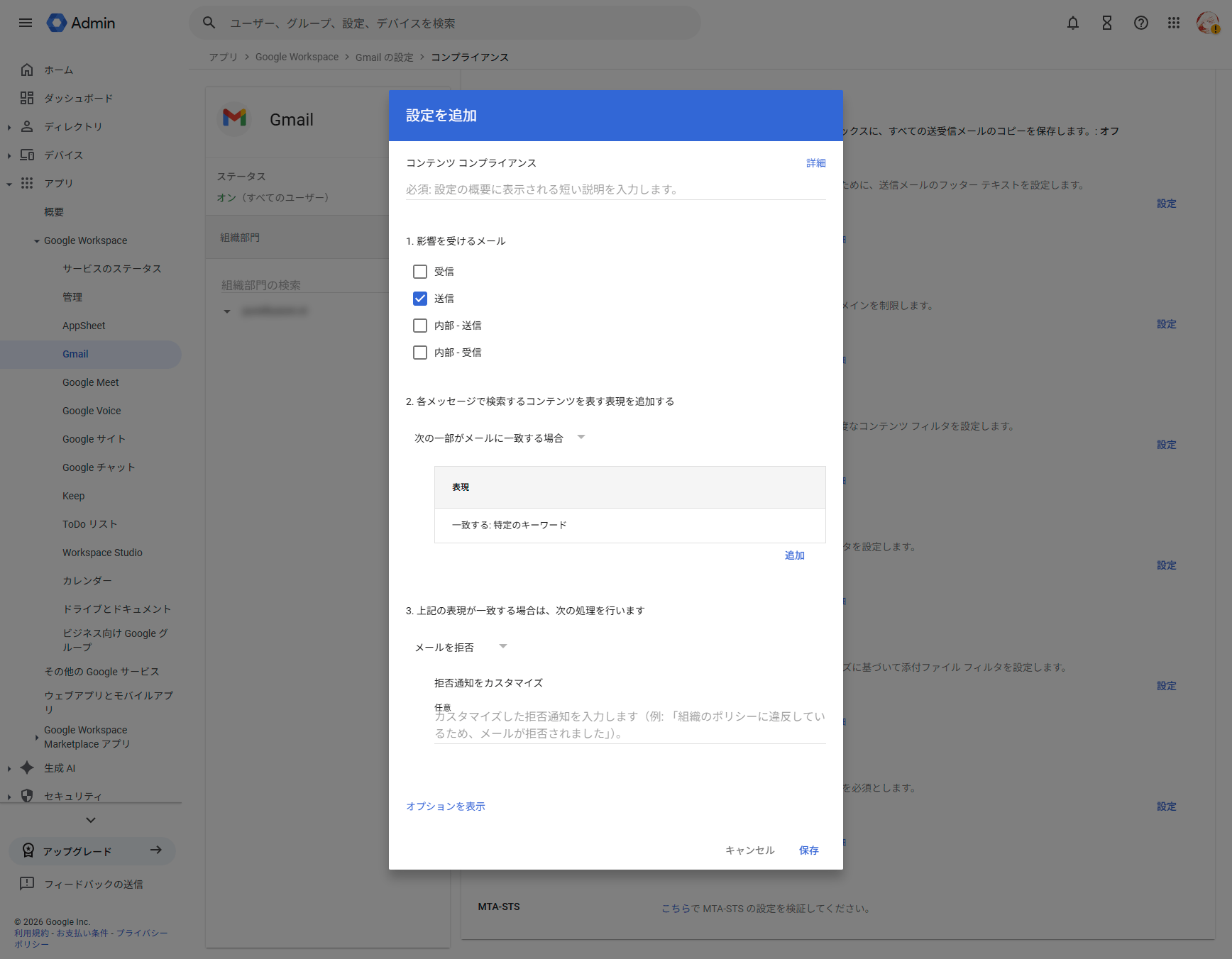Click the setting description input field

tap(615, 189)
